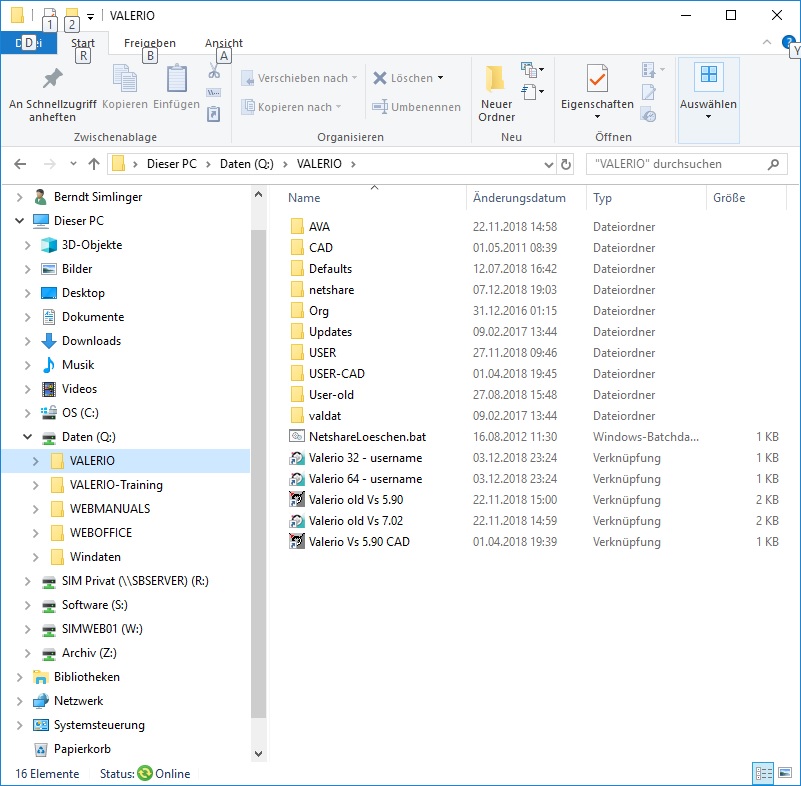Click the refresh icon in address bar

[566, 164]
